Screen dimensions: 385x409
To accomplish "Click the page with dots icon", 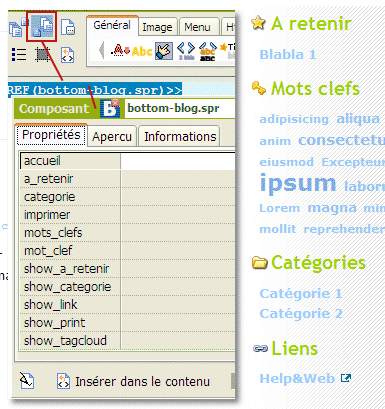I will point(68,27).
